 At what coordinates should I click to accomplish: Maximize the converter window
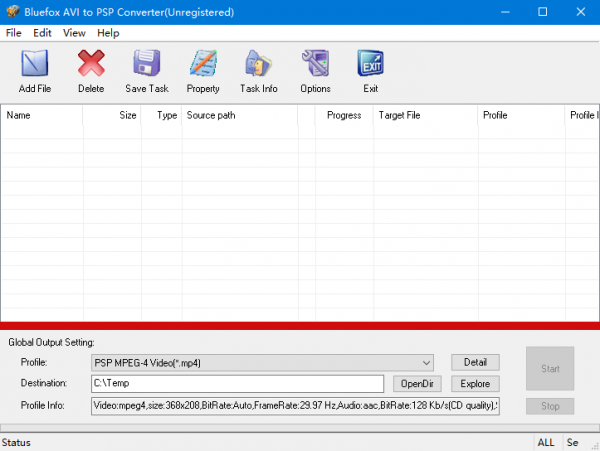(x=543, y=12)
